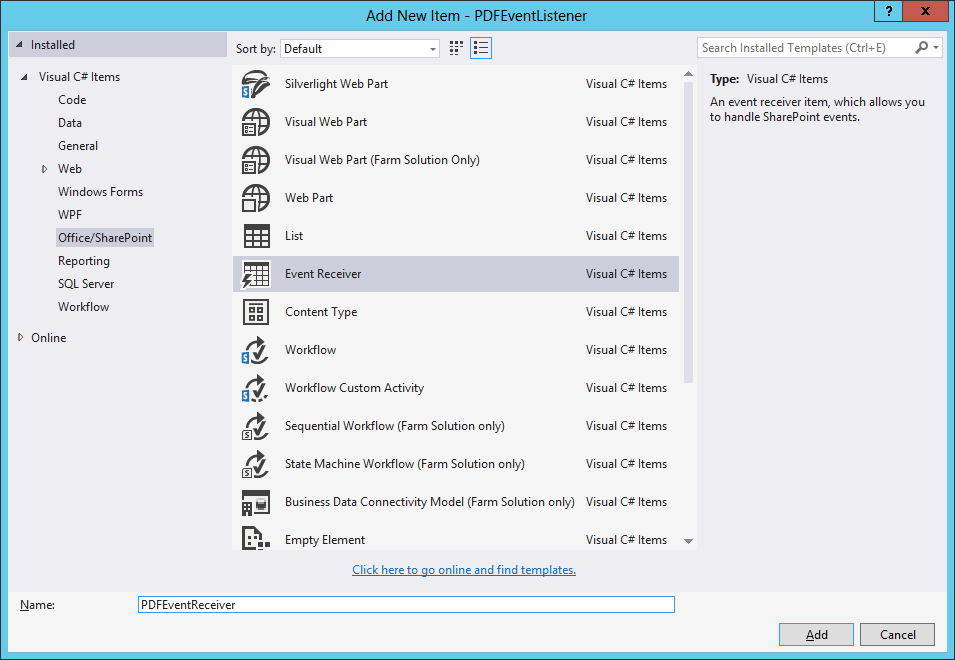
Task: Click the search magnifier icon
Action: click(x=922, y=47)
